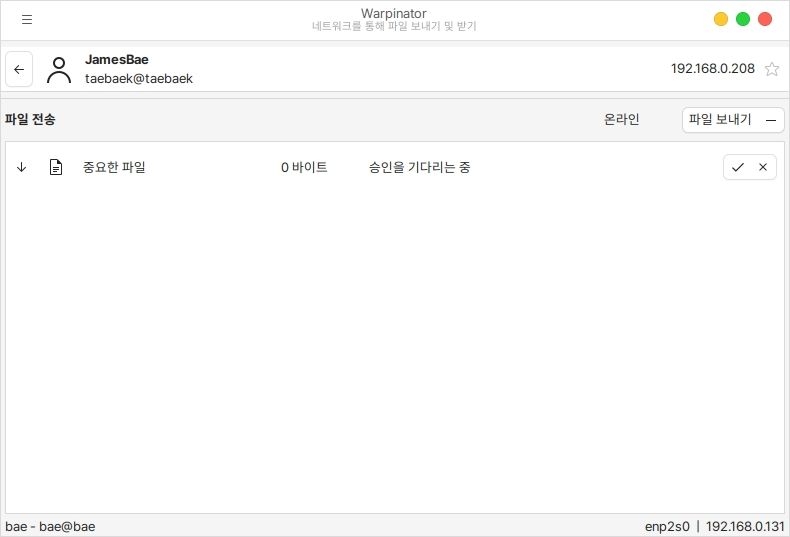Decline the incoming 중요한 파일 transfer
Viewport: 790px width, 537px height.
click(763, 167)
